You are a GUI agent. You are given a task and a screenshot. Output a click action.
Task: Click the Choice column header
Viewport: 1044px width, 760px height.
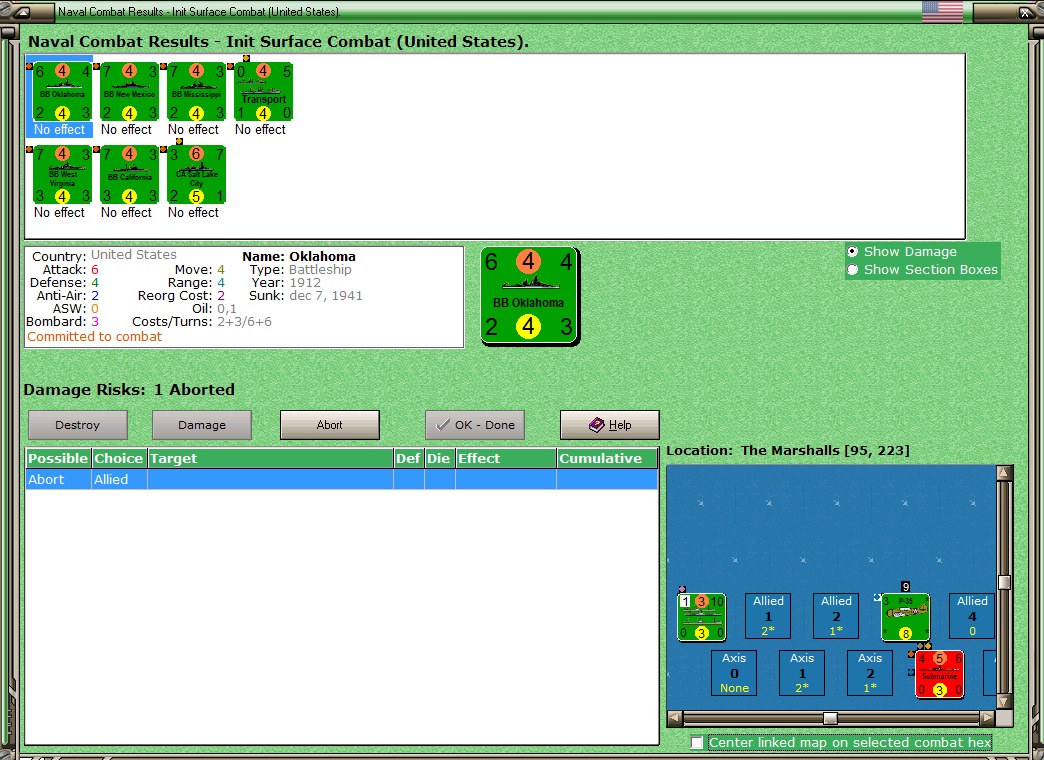coord(119,458)
